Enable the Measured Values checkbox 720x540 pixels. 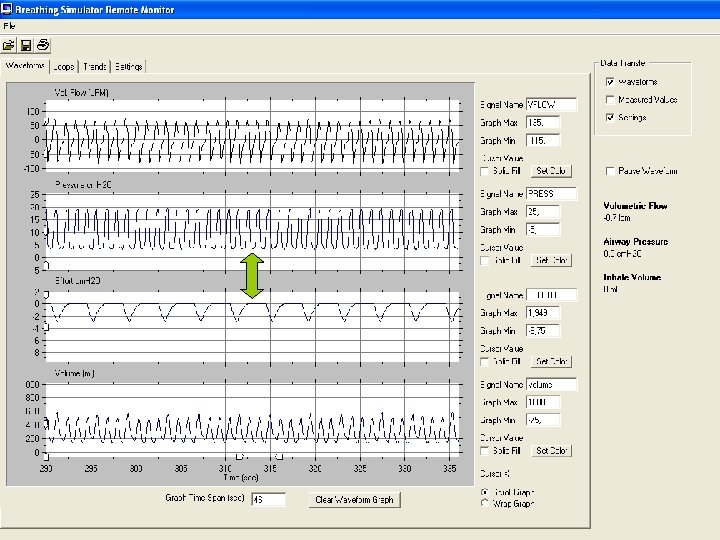click(610, 100)
